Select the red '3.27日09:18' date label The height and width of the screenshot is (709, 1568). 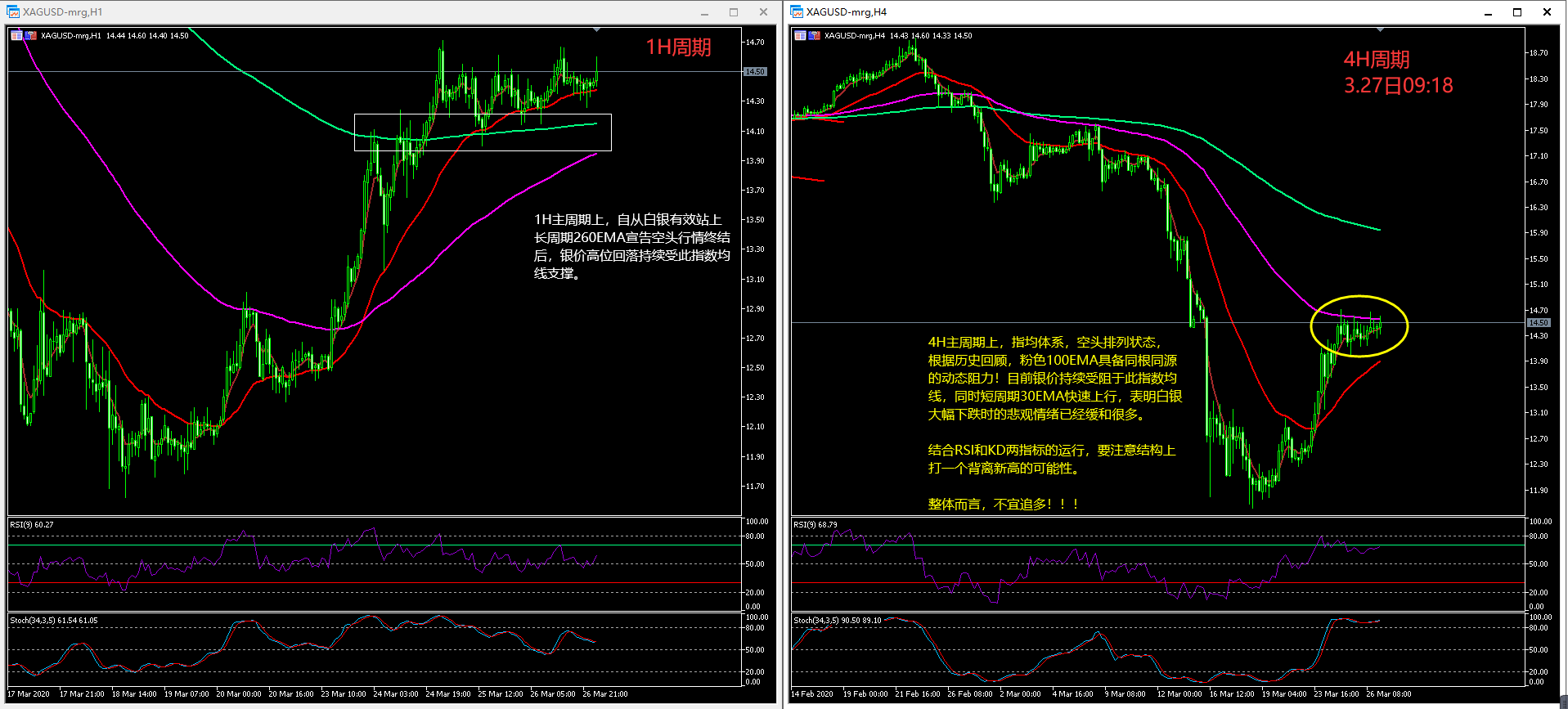click(1399, 86)
